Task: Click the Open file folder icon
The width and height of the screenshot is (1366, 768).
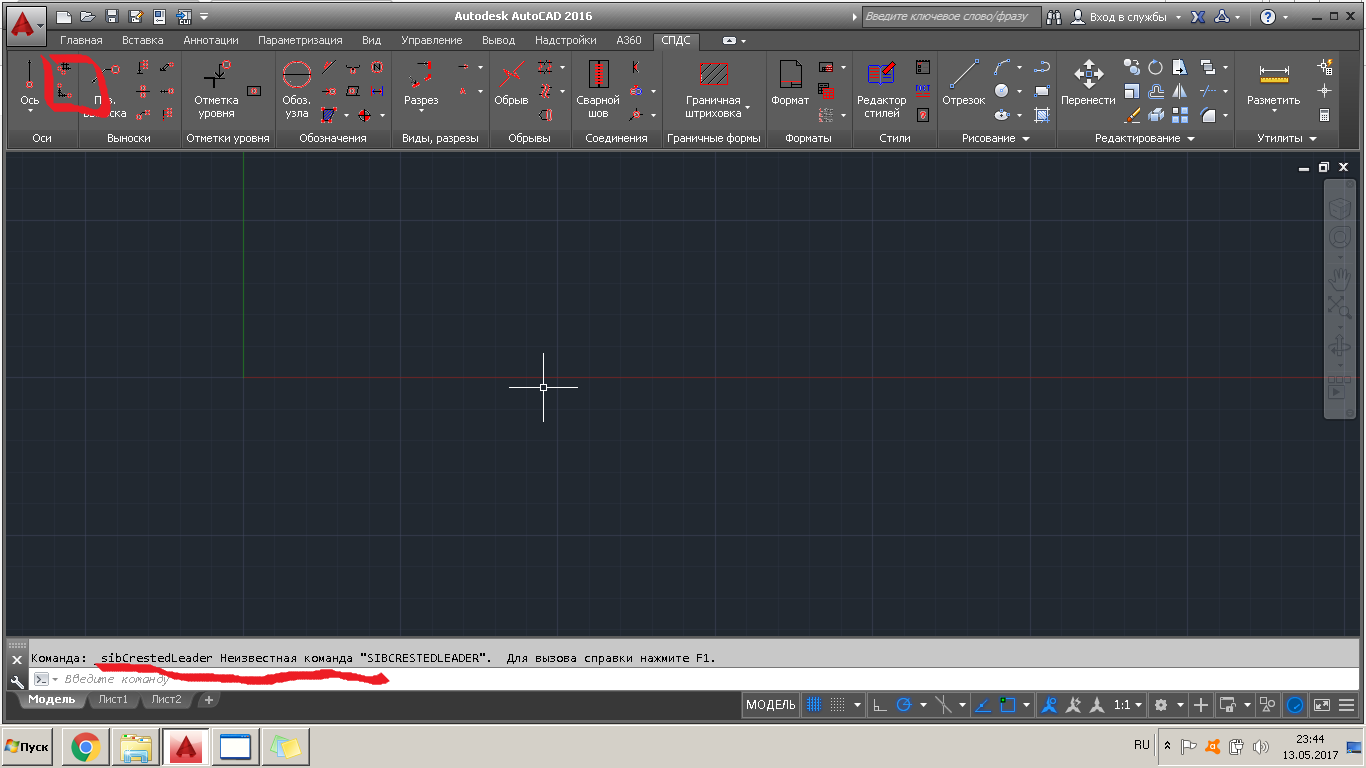Action: pos(87,16)
